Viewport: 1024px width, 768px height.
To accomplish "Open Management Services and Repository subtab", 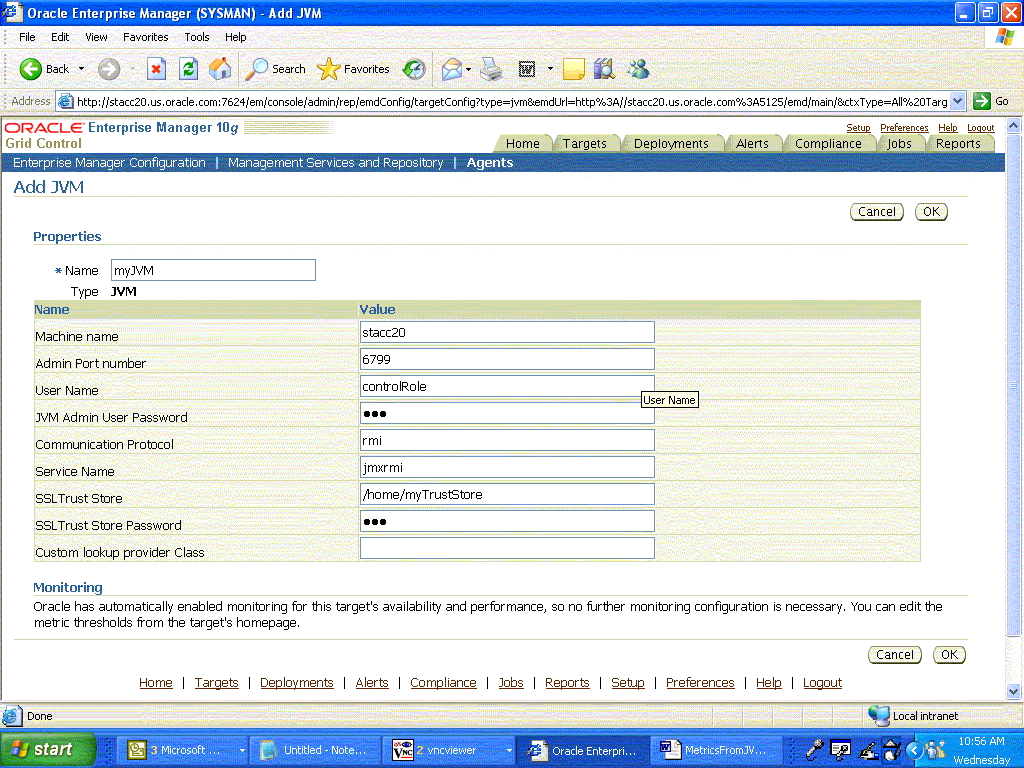I will click(336, 163).
